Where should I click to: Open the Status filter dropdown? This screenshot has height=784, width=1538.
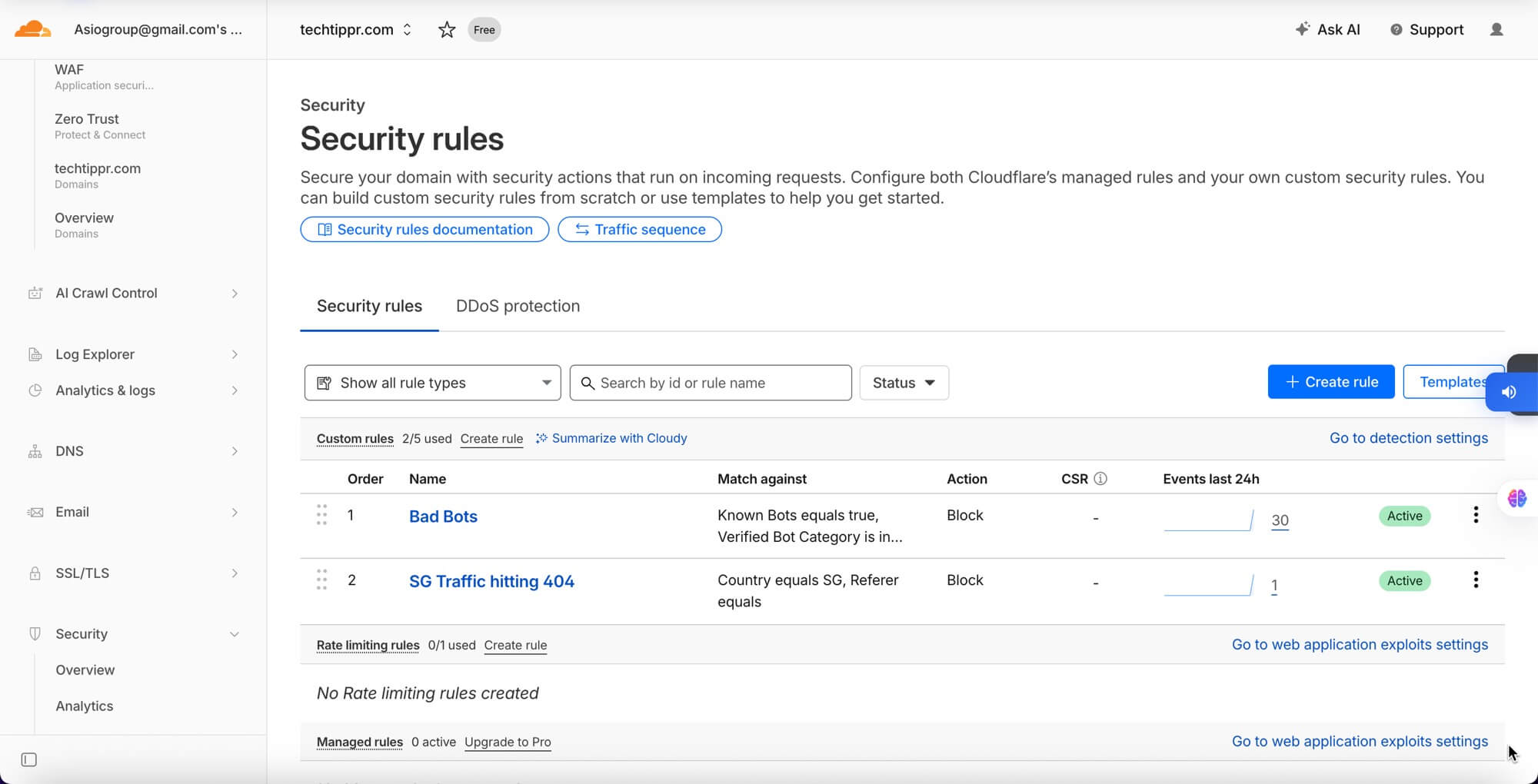coord(904,383)
